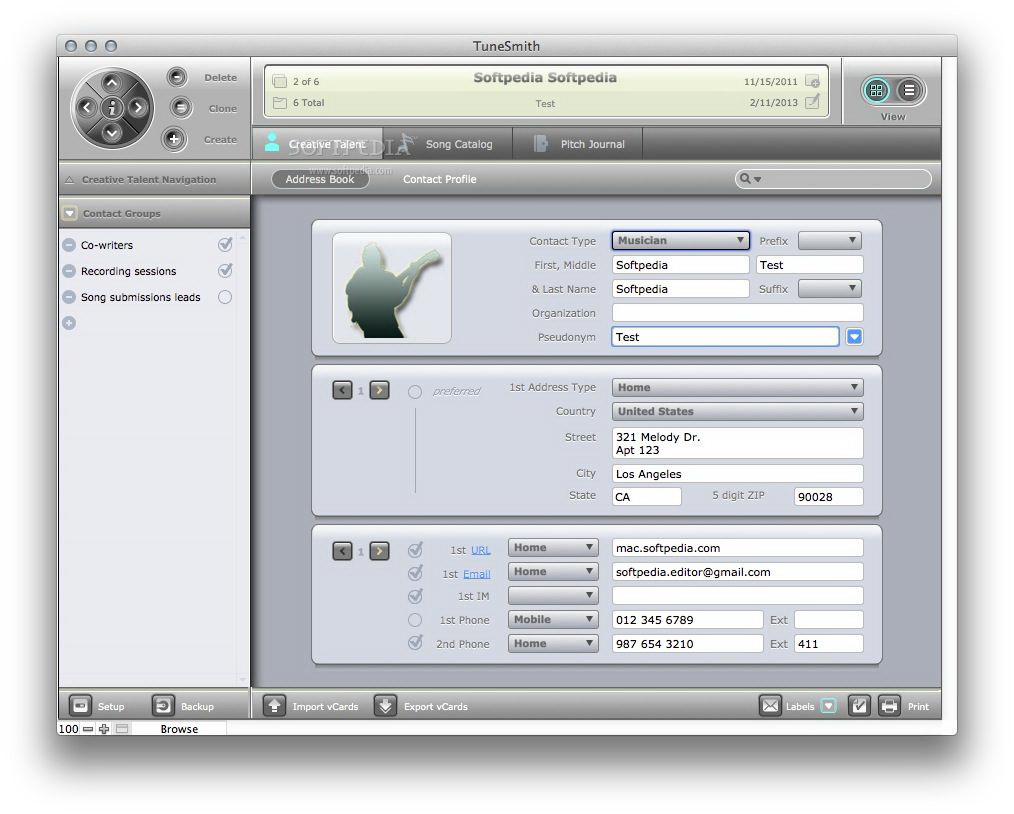Click the Labels envelope icon

coord(770,706)
